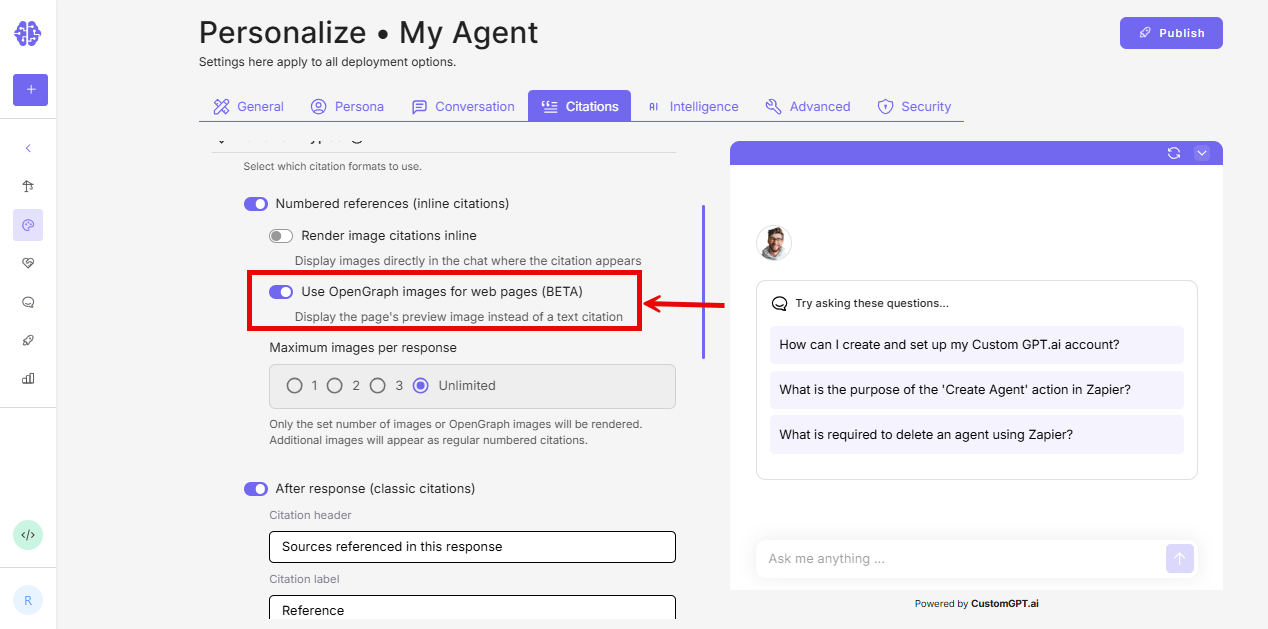The image size is (1268, 629).
Task: Ask 'What is required to delete an agent using Zapier?'
Action: click(976, 435)
